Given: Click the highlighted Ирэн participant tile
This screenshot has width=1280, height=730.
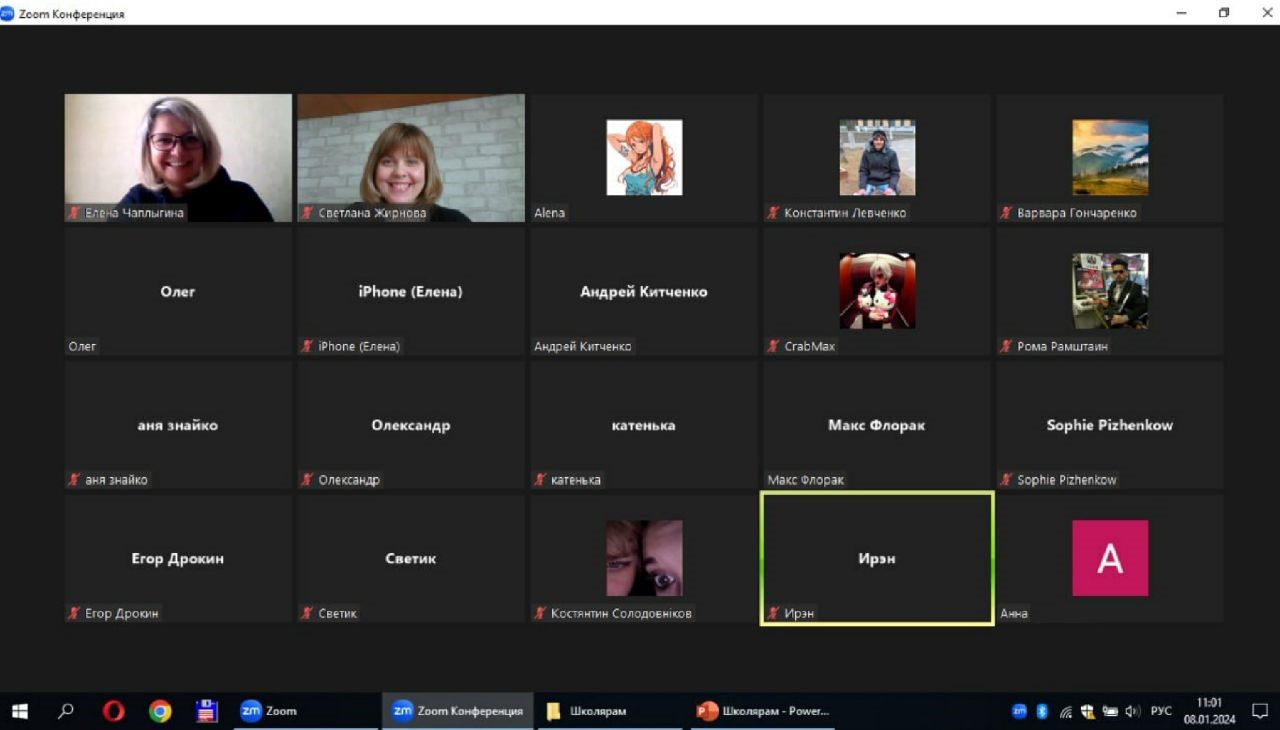Looking at the screenshot, I should tap(877, 558).
